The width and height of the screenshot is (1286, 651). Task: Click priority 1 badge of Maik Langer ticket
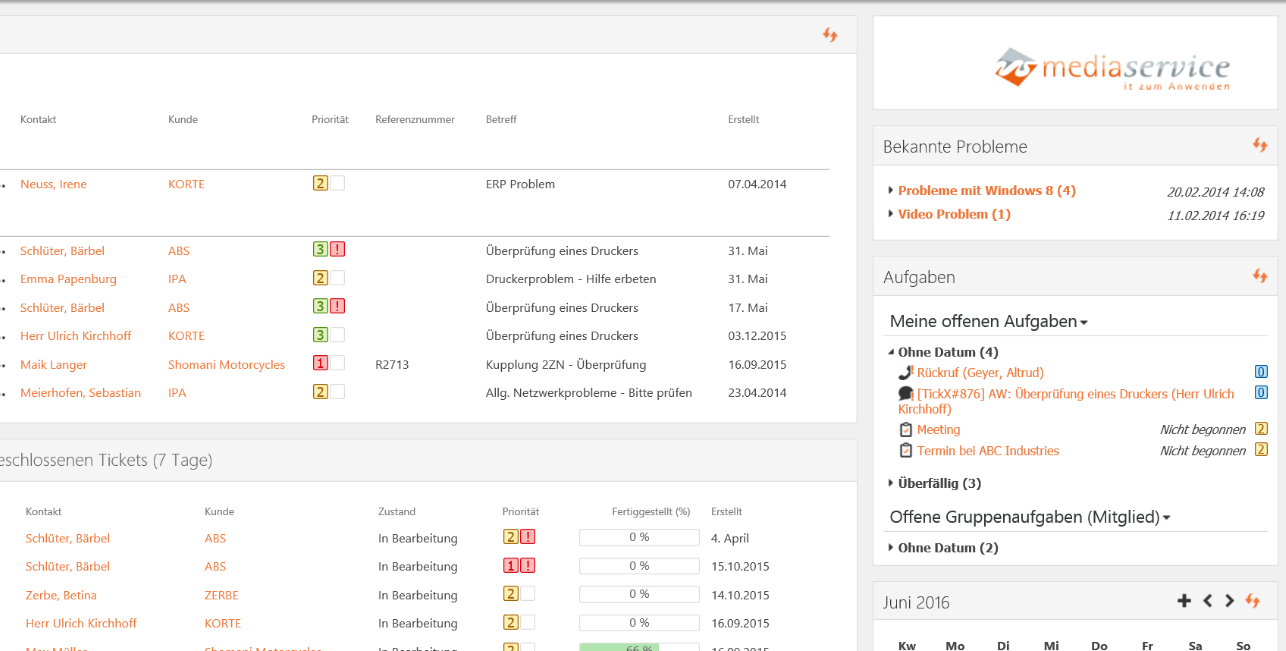tap(320, 364)
